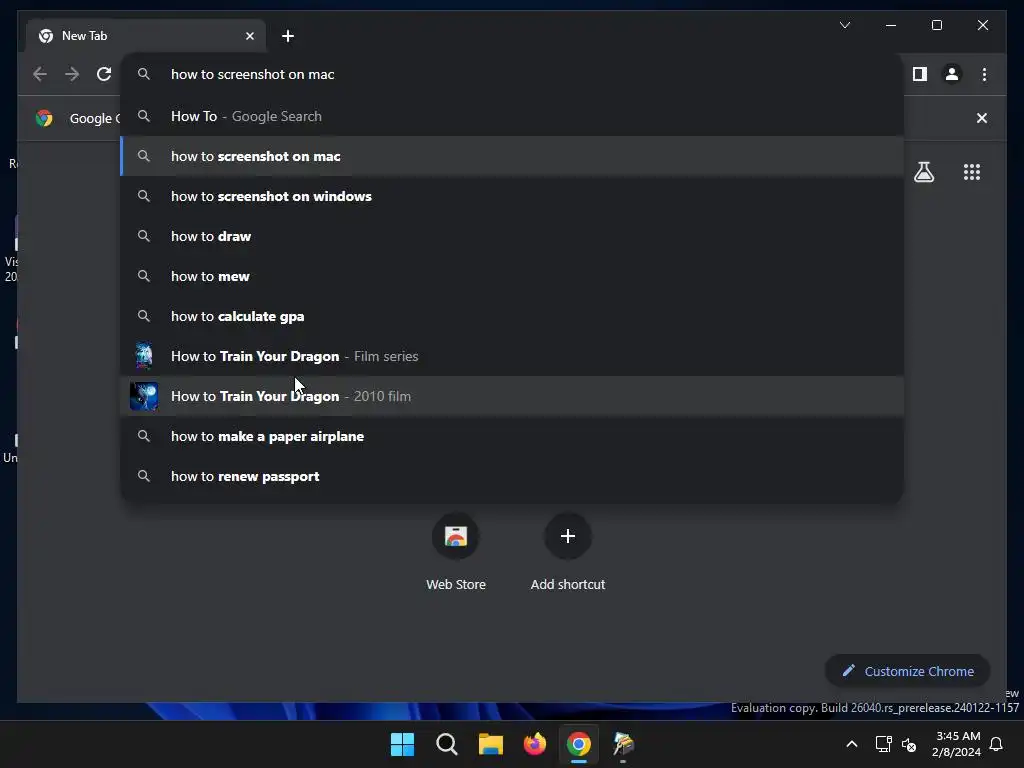Open the Chrome profile menu
The width and height of the screenshot is (1024, 768).
point(952,74)
